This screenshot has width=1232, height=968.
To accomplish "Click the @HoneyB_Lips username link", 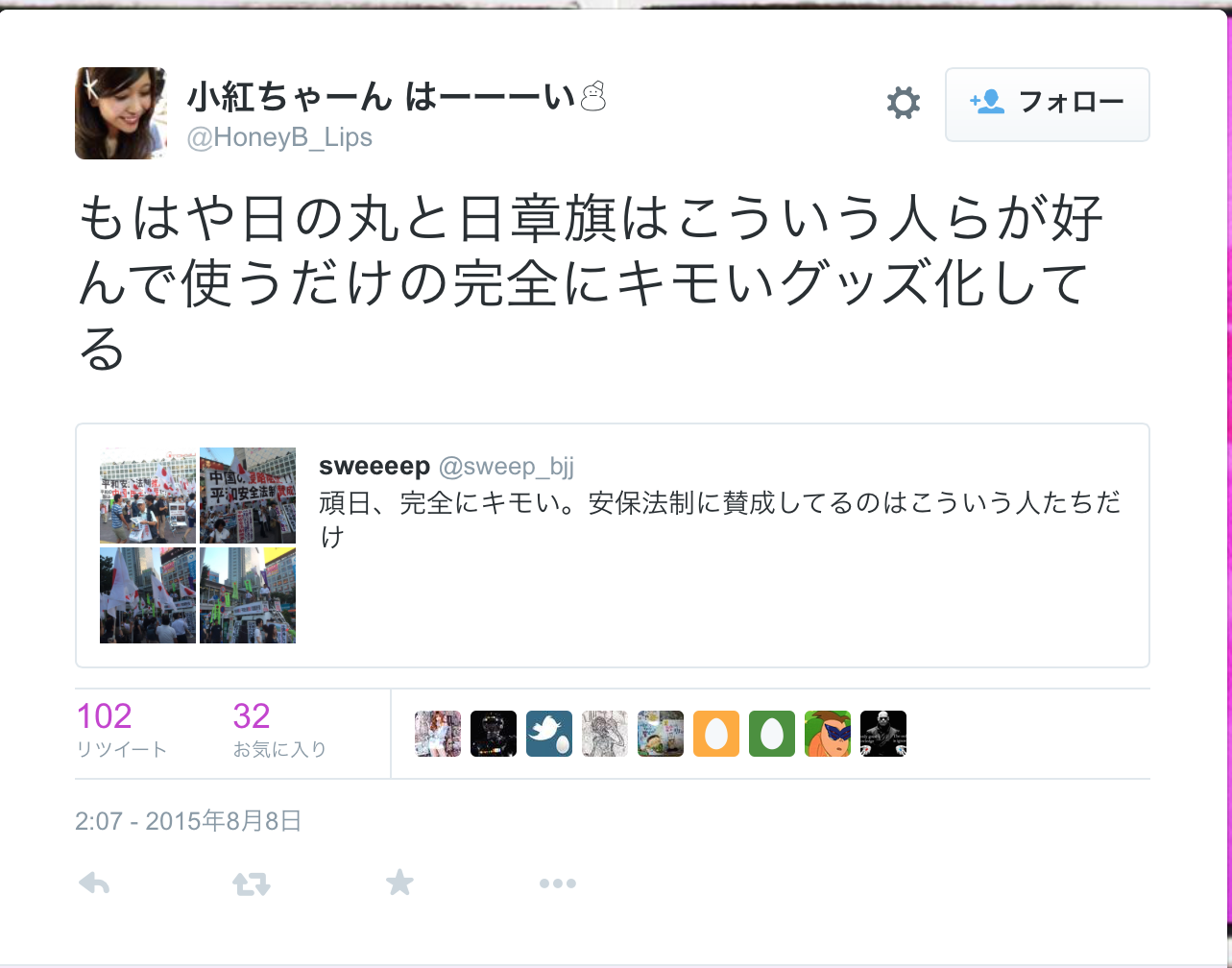I will point(279,138).
